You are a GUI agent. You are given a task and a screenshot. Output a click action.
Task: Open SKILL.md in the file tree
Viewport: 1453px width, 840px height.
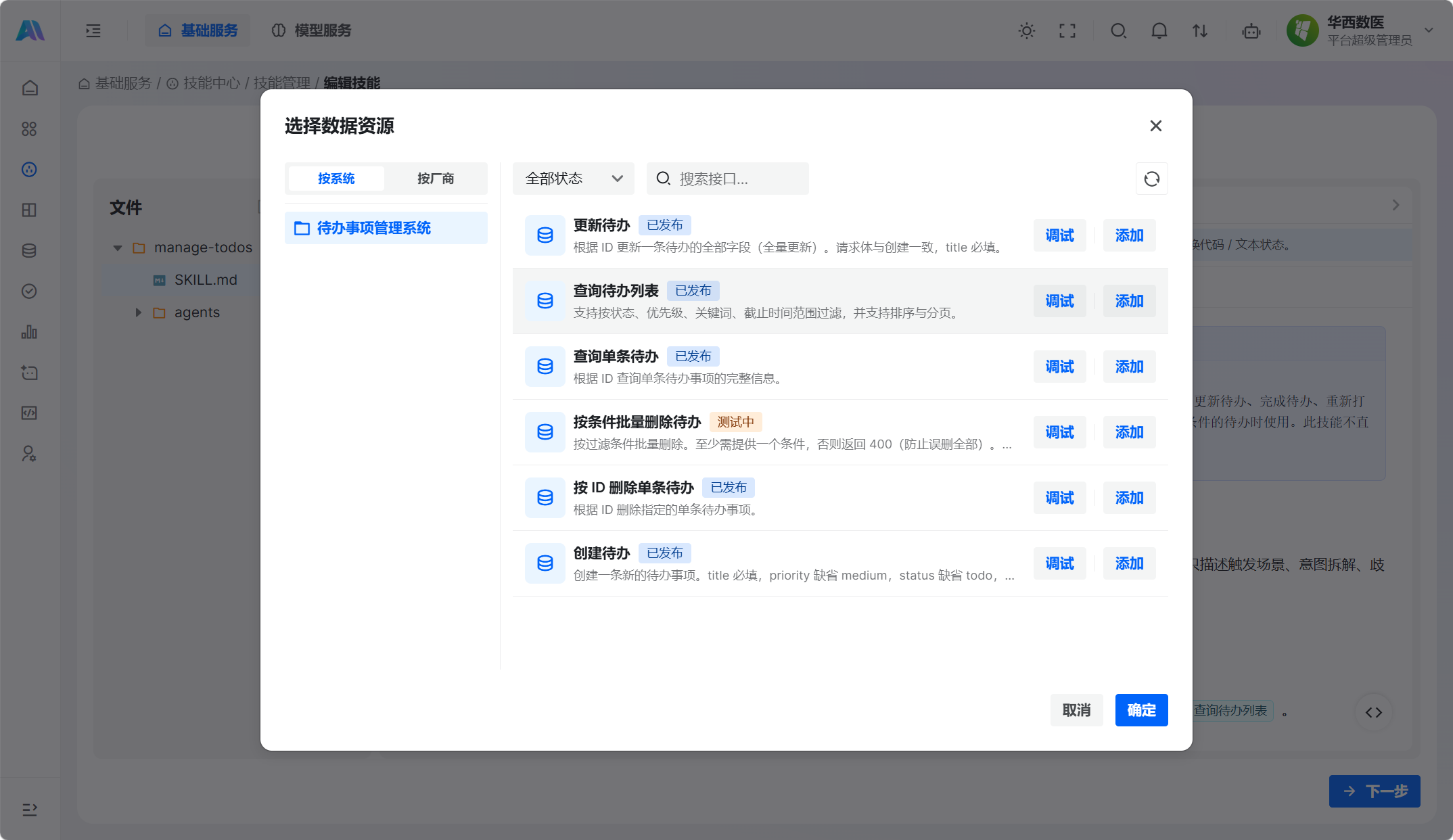pos(206,280)
